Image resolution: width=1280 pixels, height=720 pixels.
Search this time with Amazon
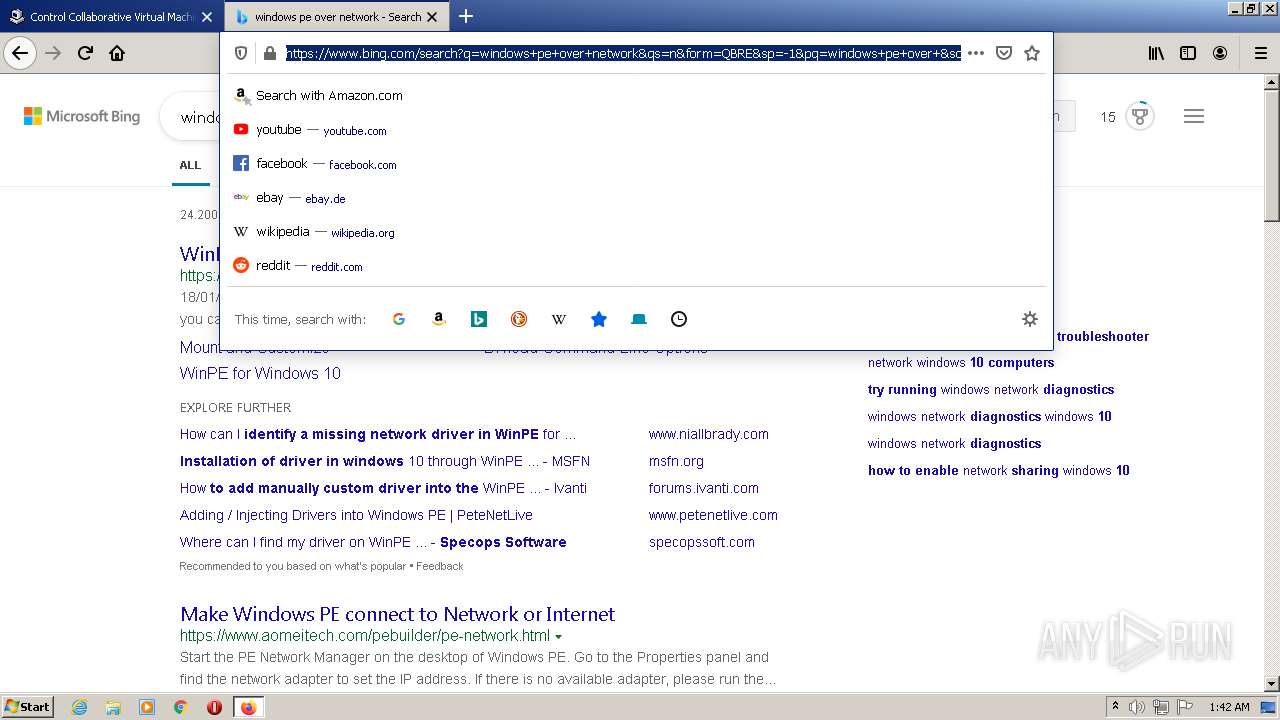click(439, 319)
